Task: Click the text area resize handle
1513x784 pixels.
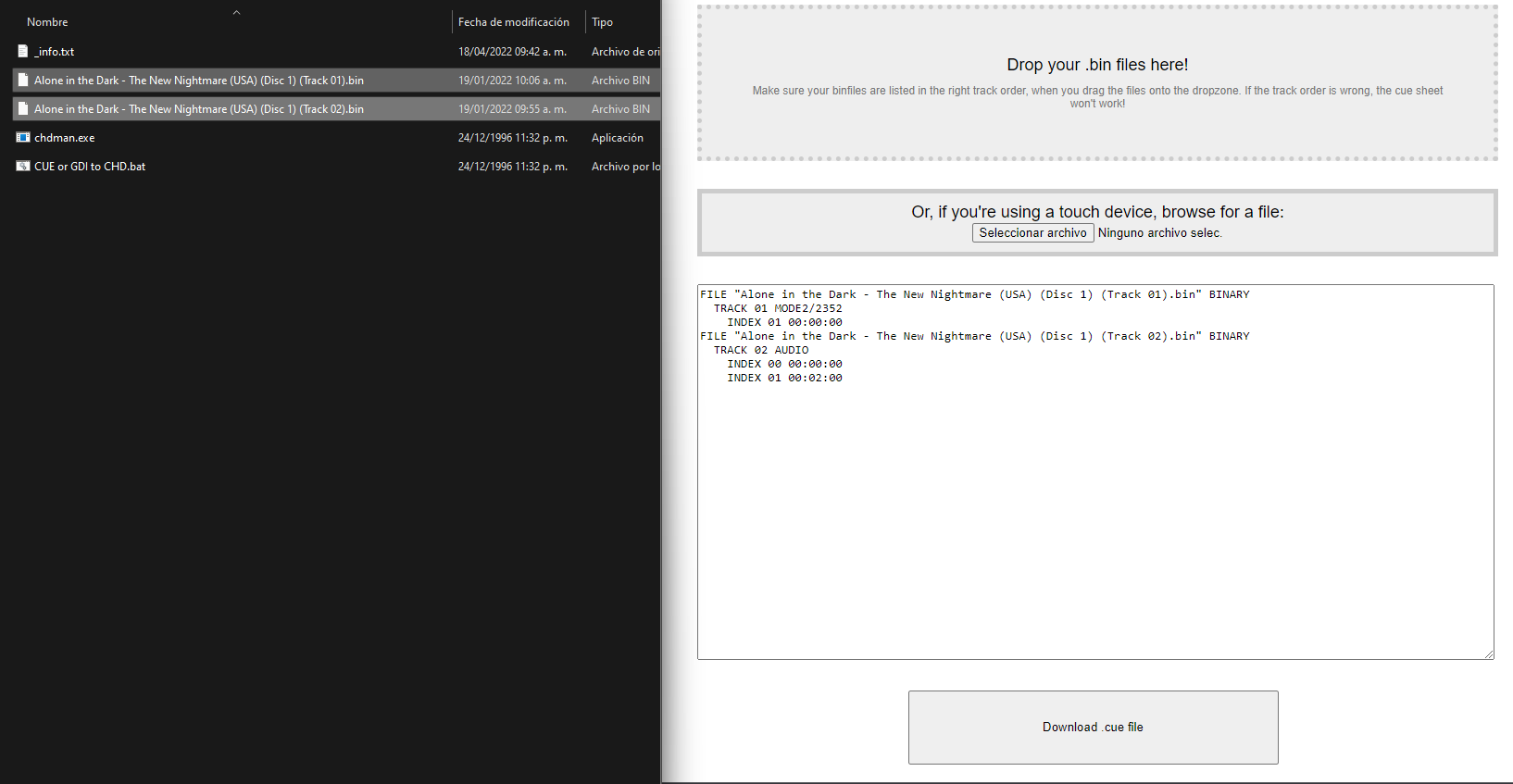Action: tap(1489, 654)
